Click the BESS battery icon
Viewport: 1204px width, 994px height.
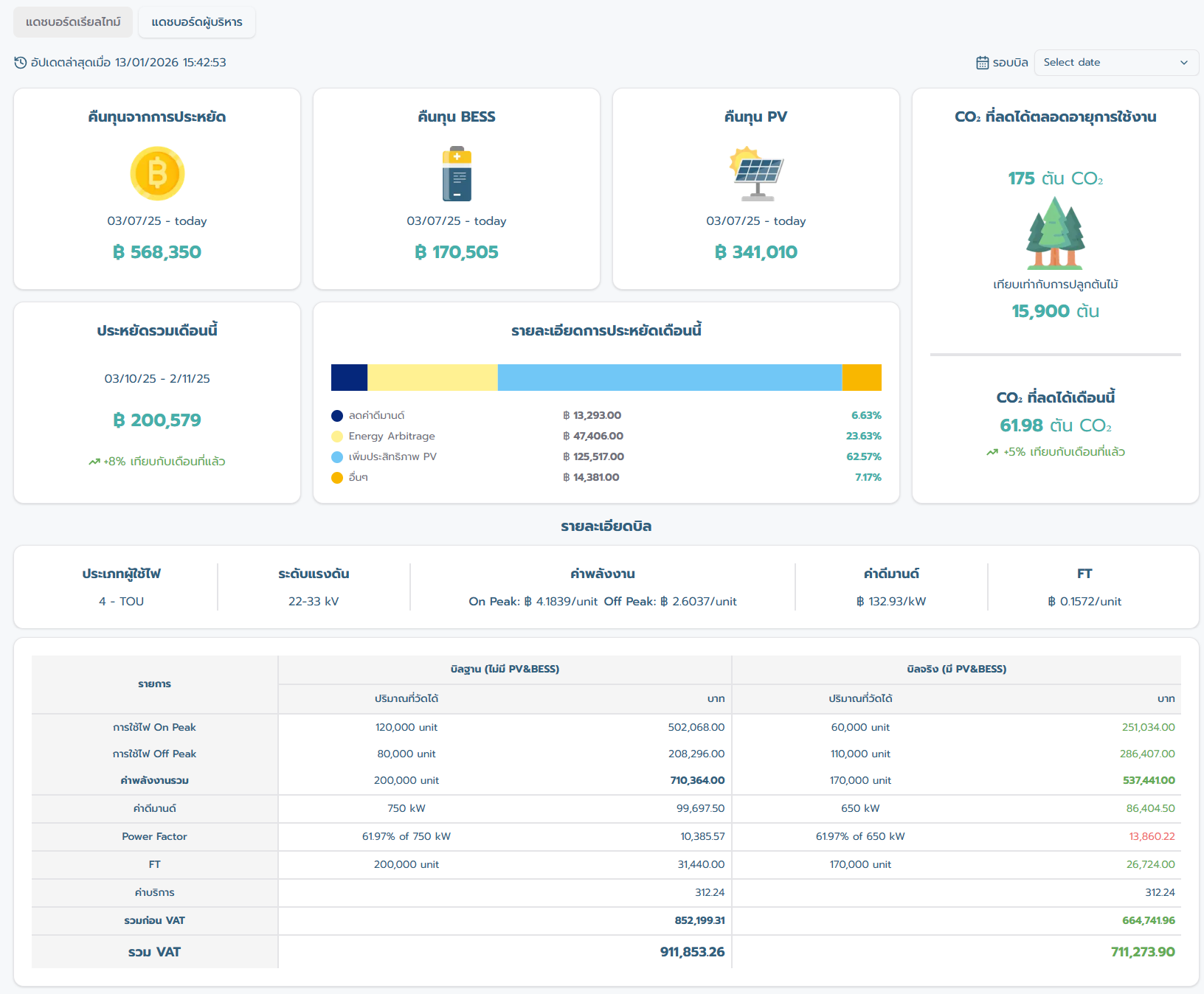click(x=456, y=173)
